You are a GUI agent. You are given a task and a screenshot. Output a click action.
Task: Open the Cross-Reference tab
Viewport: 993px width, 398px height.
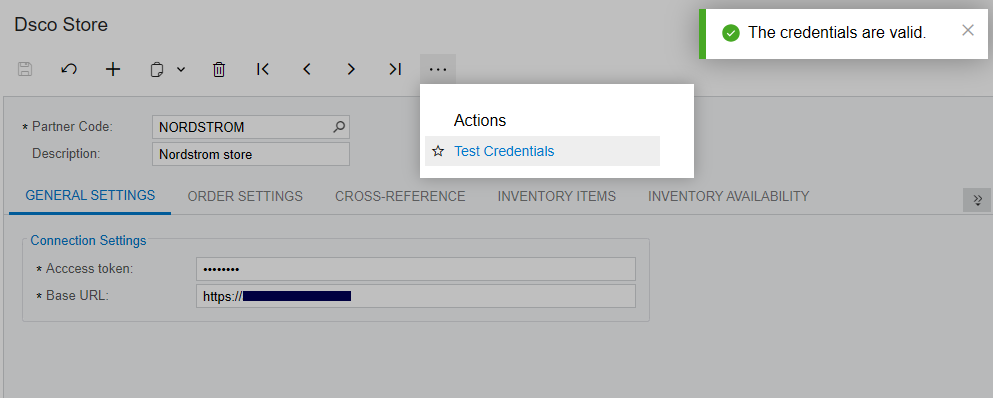(400, 196)
